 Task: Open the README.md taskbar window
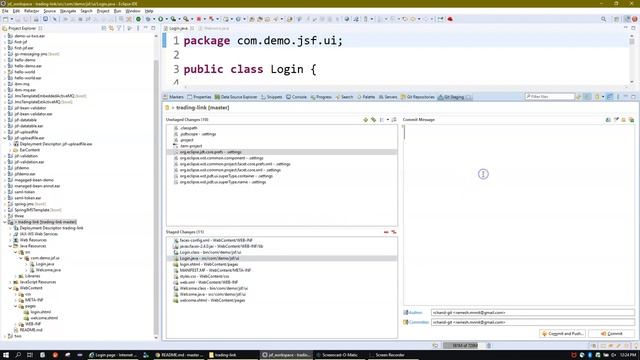point(180,355)
